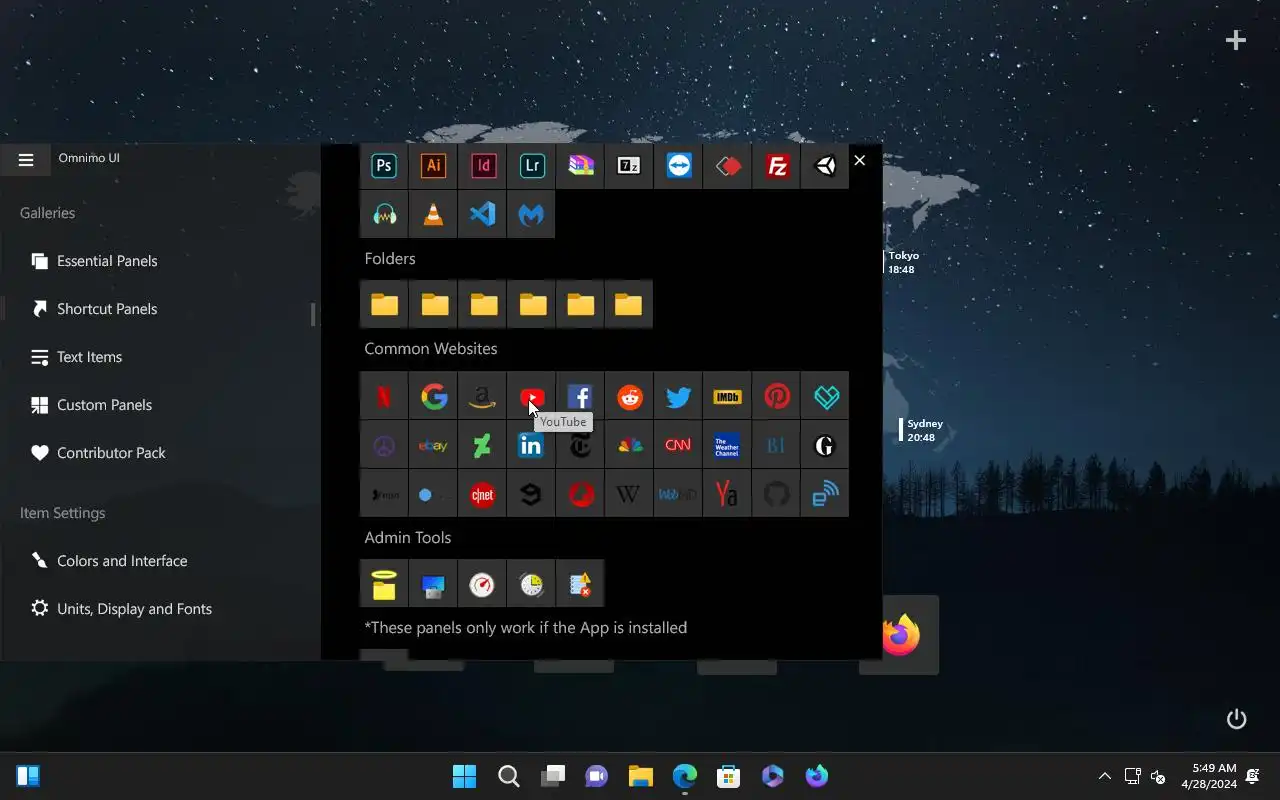This screenshot has height=800, width=1280.
Task: Open File Explorer from the taskbar
Action: pos(641,776)
